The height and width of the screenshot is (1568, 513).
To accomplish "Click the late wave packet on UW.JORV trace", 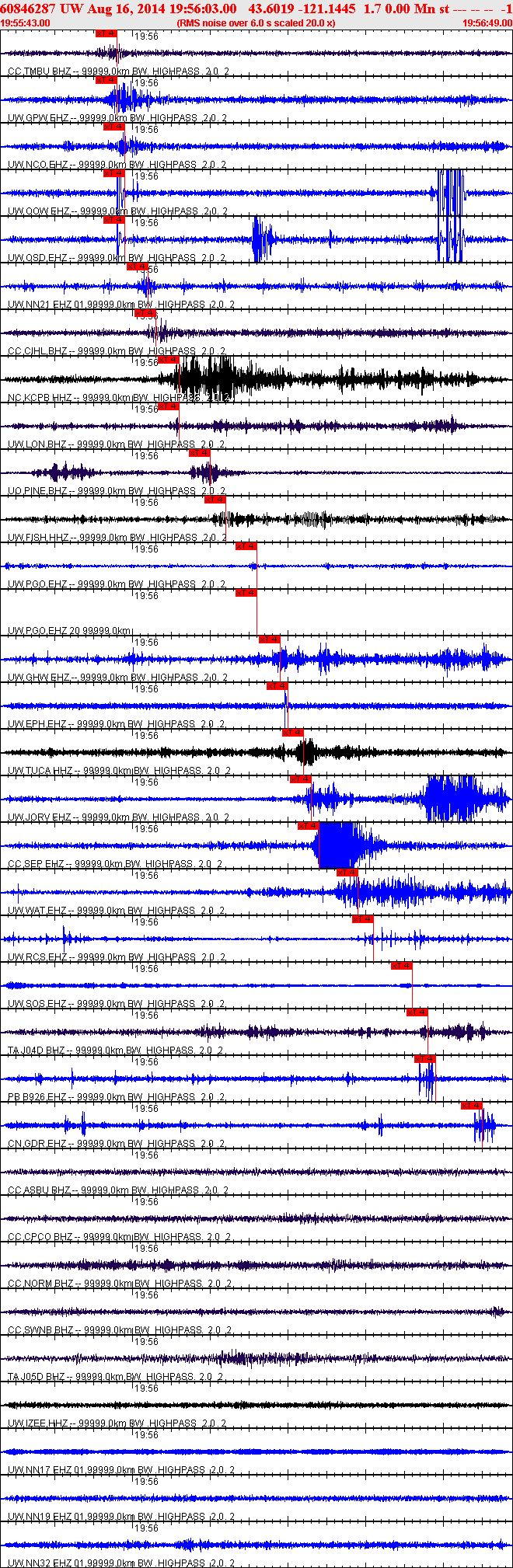I will point(453,799).
